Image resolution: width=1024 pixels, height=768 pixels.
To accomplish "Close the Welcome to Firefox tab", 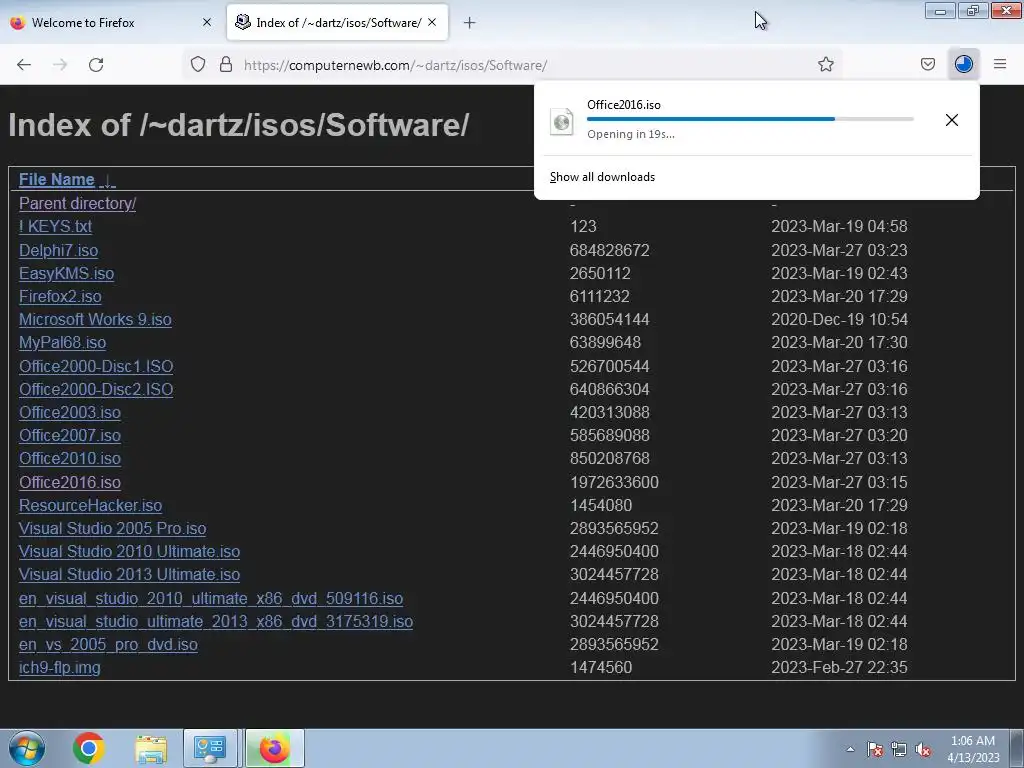I will coord(207,22).
